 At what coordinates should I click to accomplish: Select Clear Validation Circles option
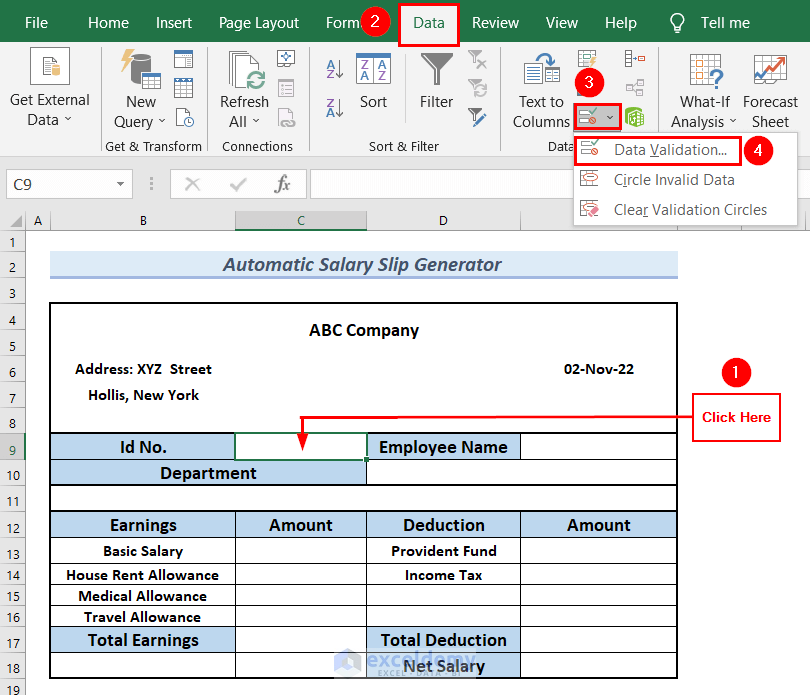[690, 210]
